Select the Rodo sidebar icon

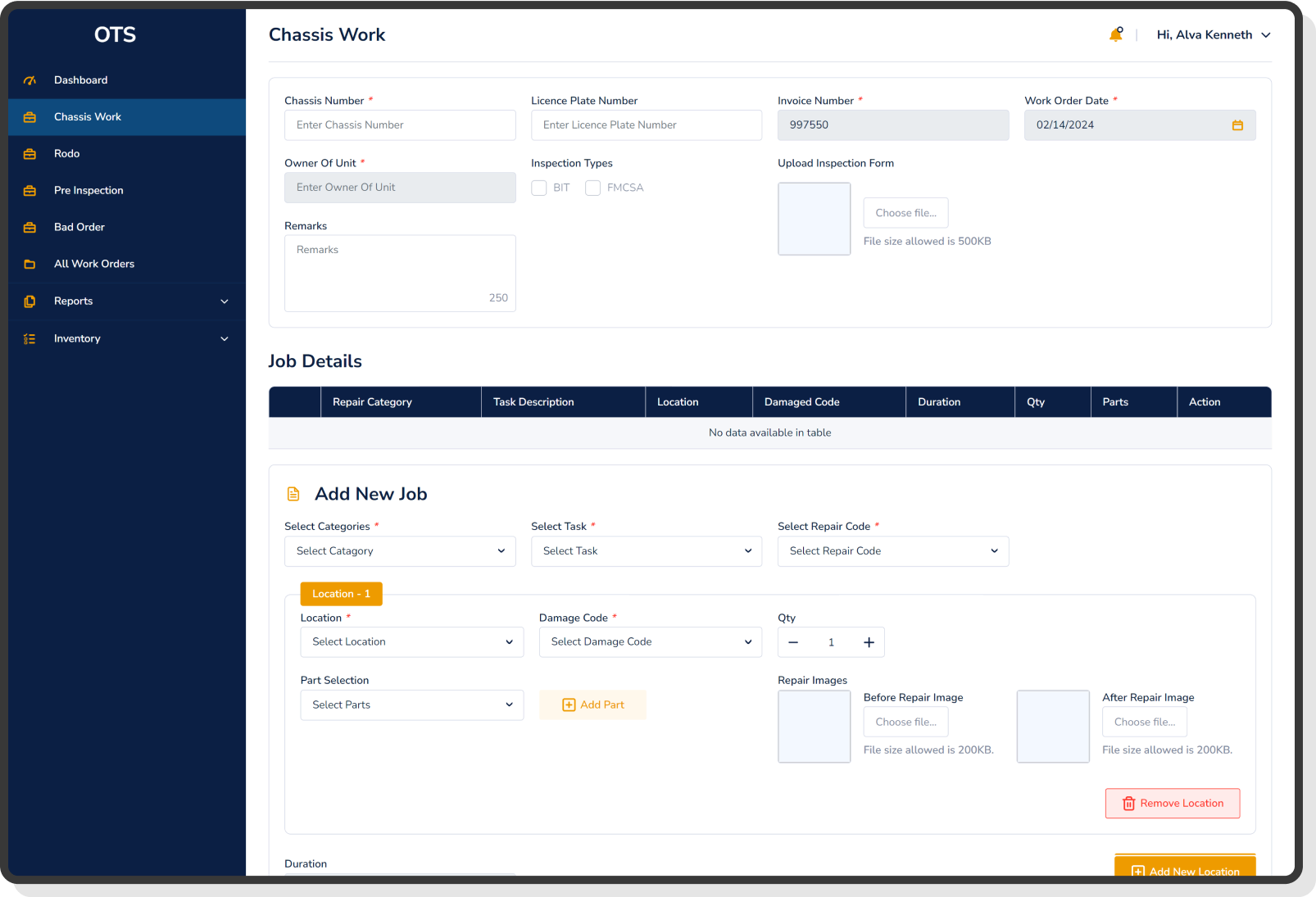29,153
